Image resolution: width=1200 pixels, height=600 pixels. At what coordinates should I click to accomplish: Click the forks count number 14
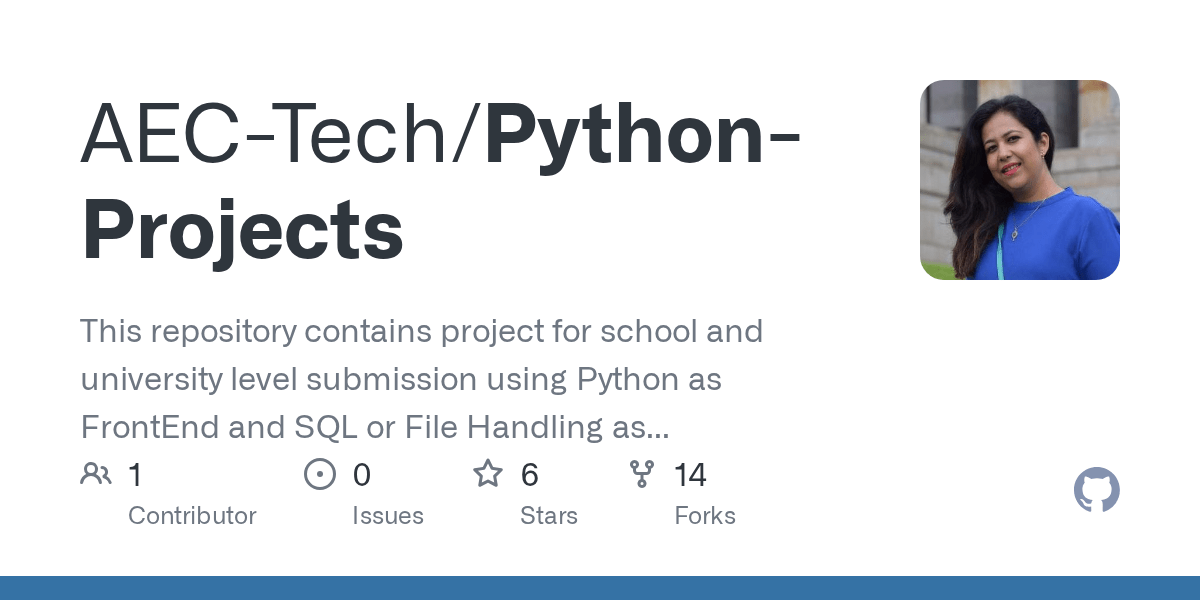point(691,475)
